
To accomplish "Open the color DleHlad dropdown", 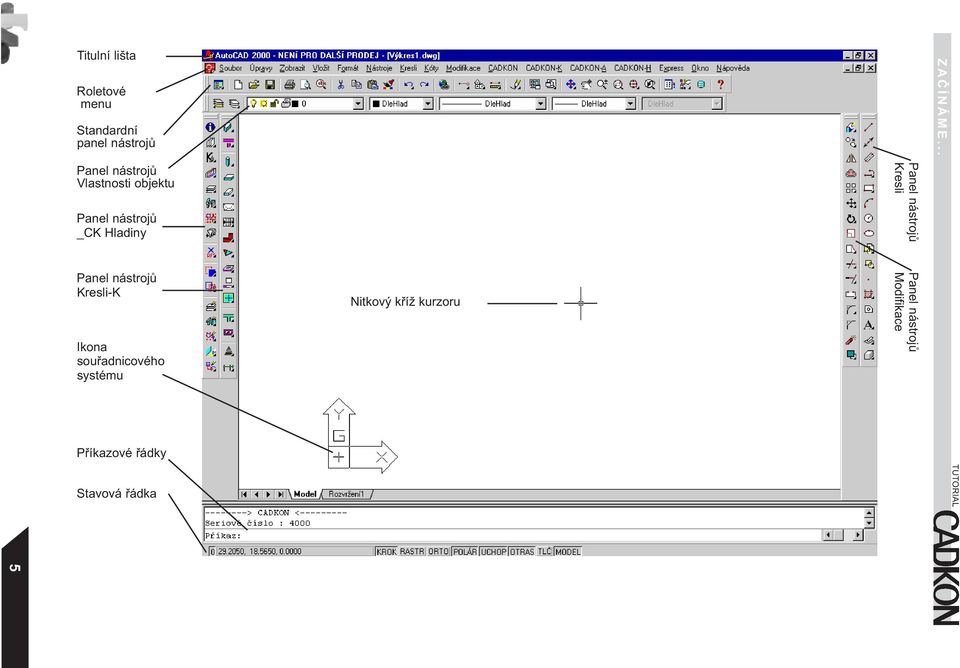I will (x=428, y=104).
